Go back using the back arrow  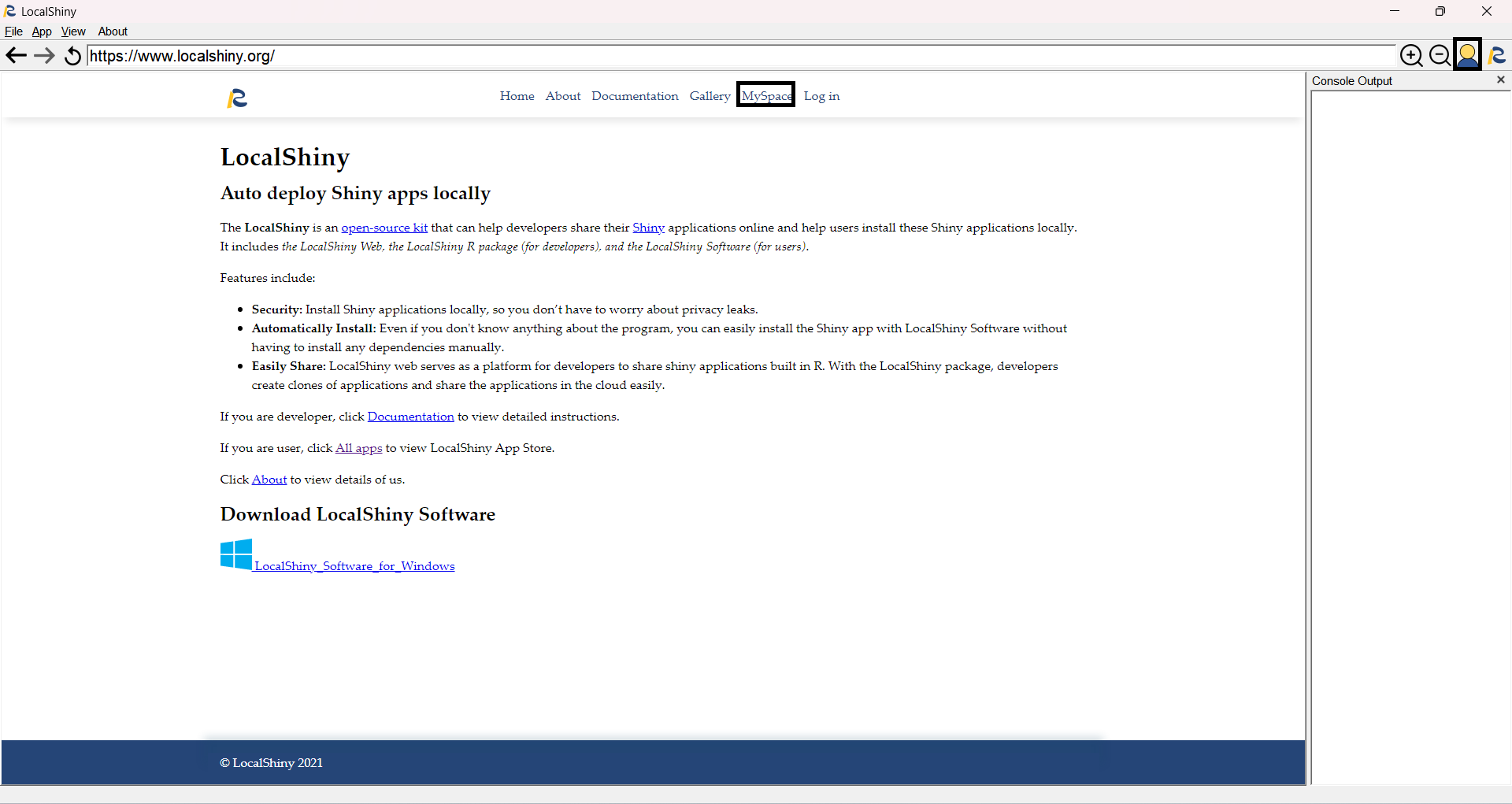[16, 56]
